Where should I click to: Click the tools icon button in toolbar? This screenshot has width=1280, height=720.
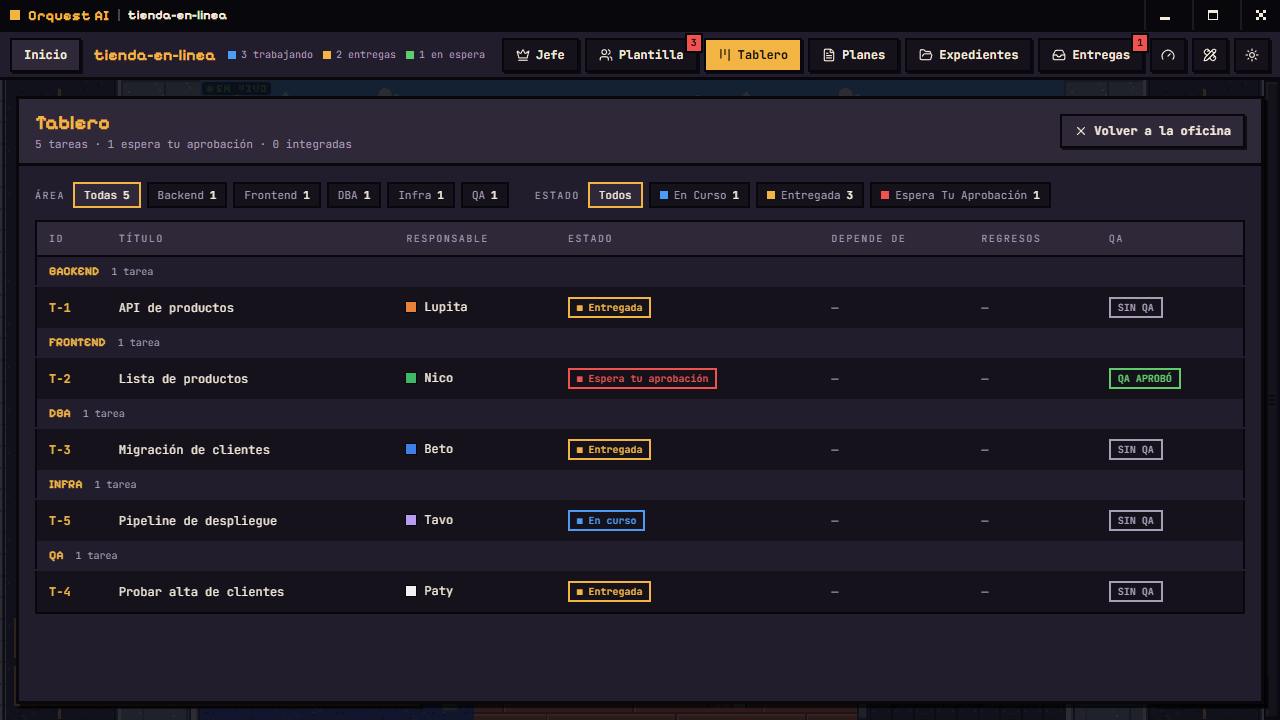click(x=1210, y=55)
